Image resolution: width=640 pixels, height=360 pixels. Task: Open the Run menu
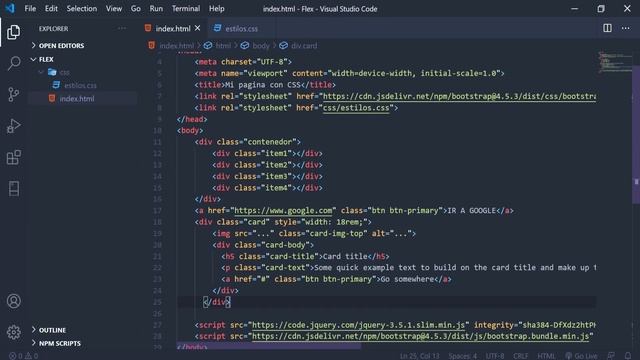click(x=156, y=8)
